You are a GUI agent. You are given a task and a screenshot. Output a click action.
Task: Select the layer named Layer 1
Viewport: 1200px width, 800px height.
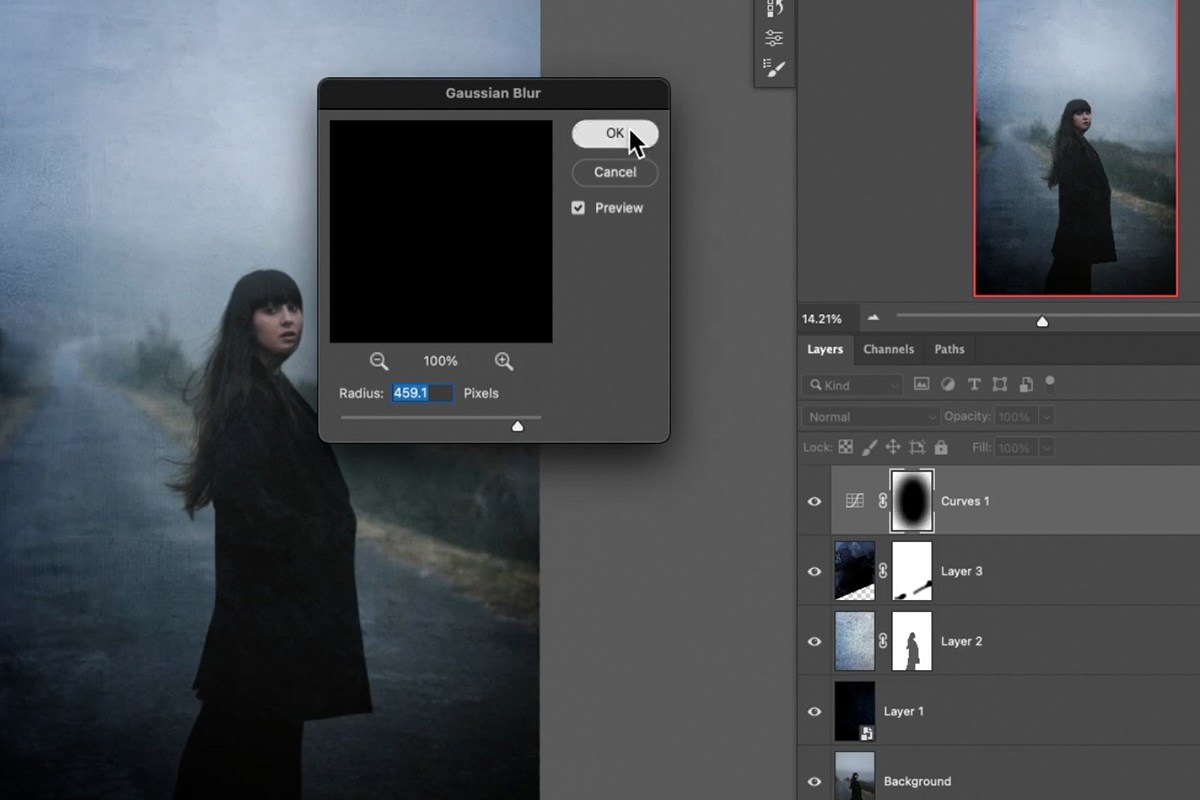coord(904,711)
